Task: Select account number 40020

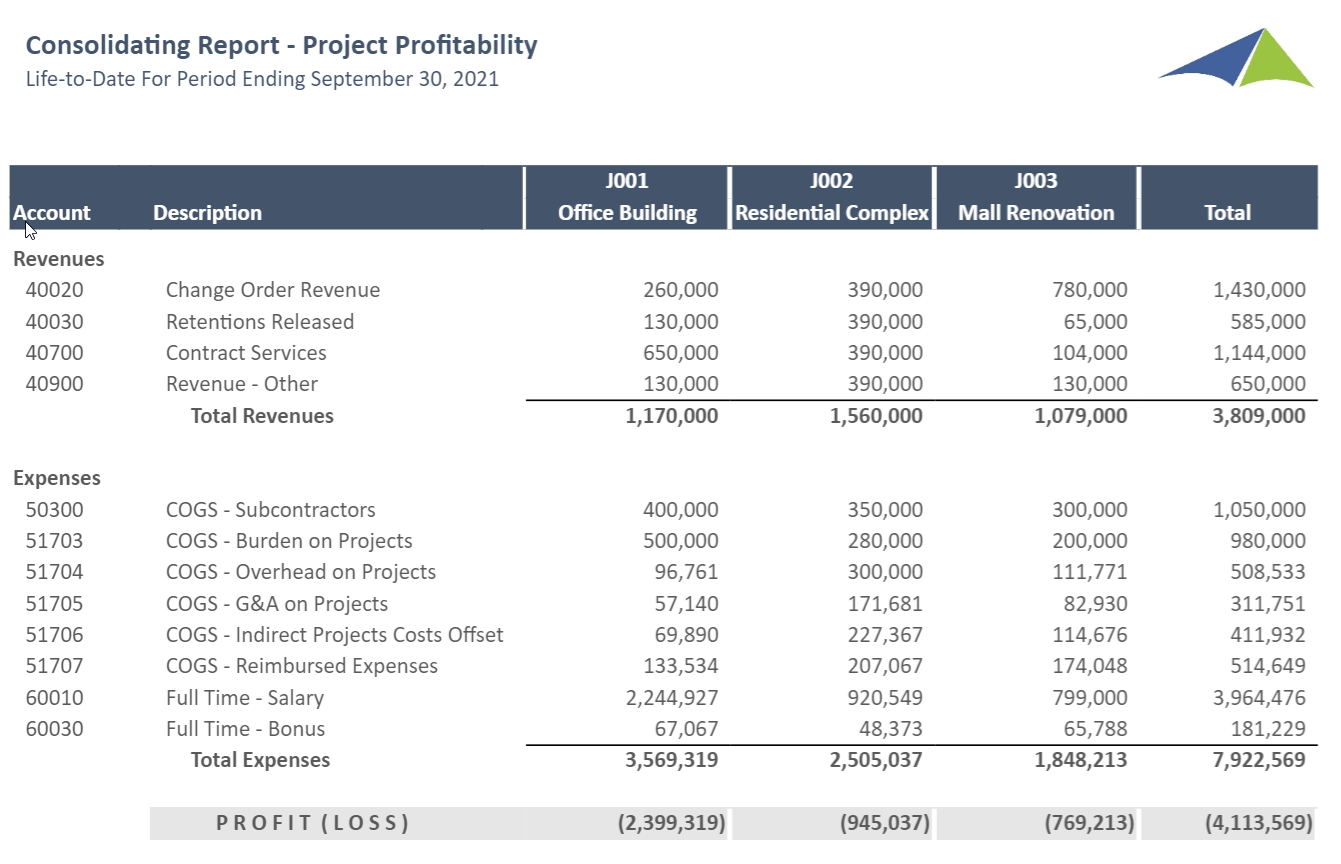Action: 55,290
